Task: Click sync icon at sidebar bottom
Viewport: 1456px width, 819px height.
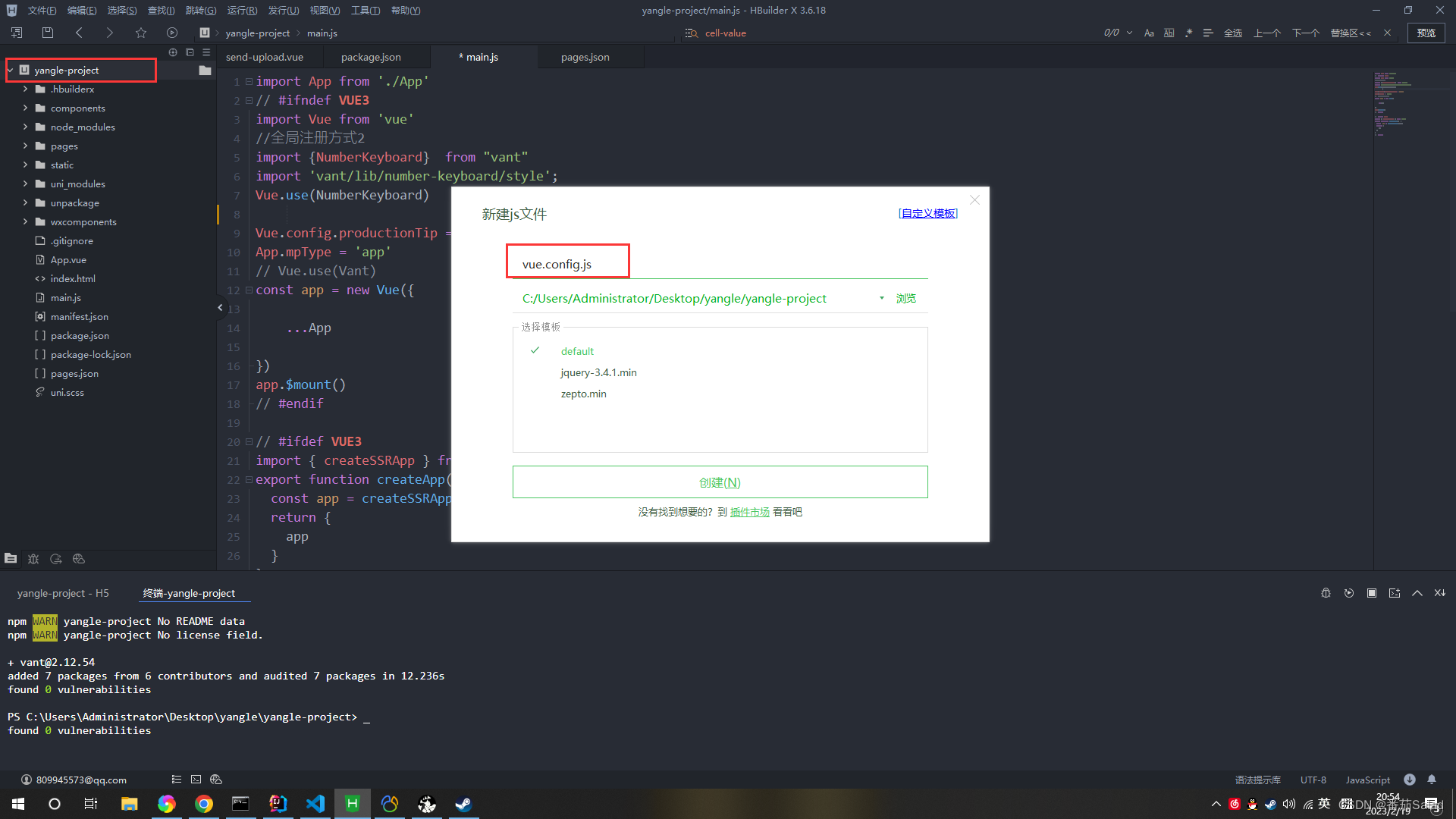Action: click(56, 559)
